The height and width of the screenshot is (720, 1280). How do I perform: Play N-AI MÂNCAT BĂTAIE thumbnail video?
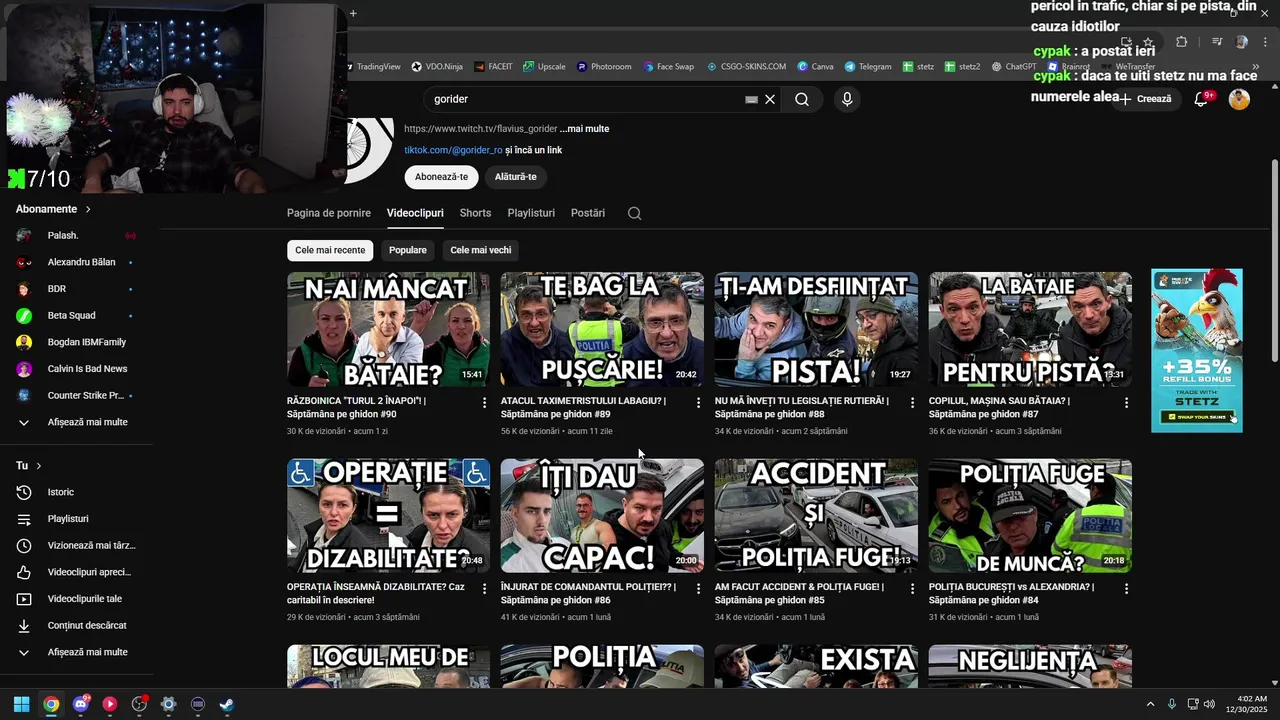(388, 329)
